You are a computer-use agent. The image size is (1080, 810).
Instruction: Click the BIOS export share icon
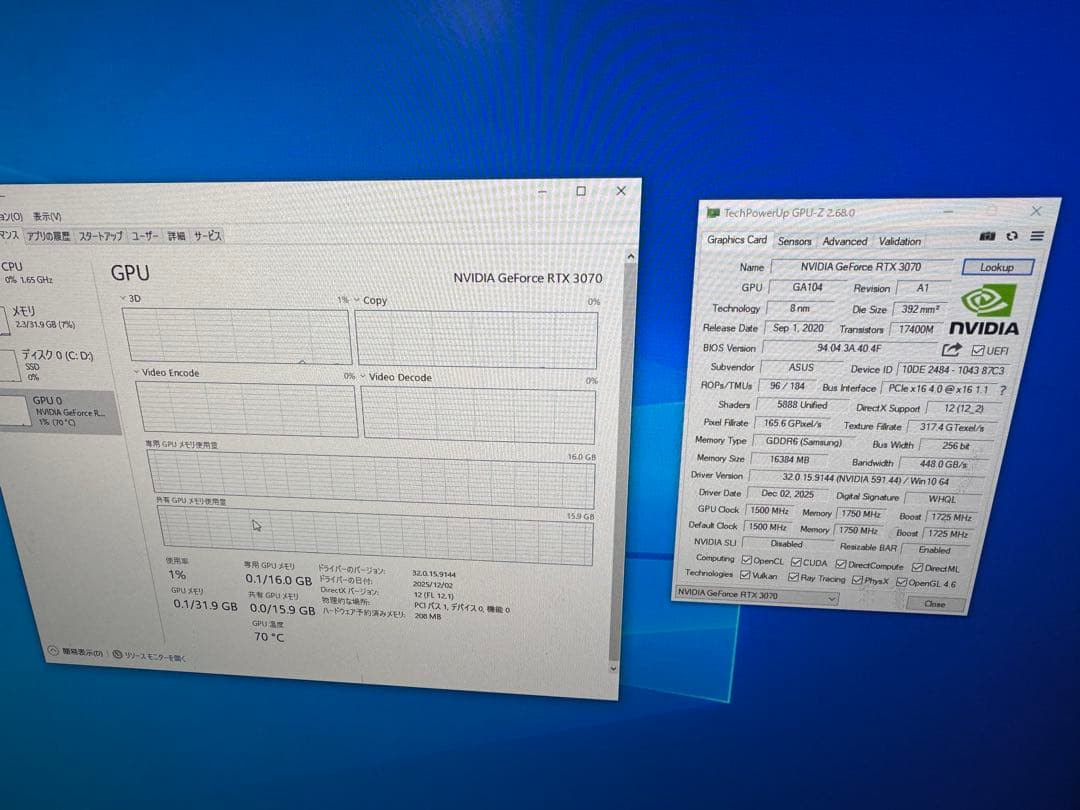point(951,349)
